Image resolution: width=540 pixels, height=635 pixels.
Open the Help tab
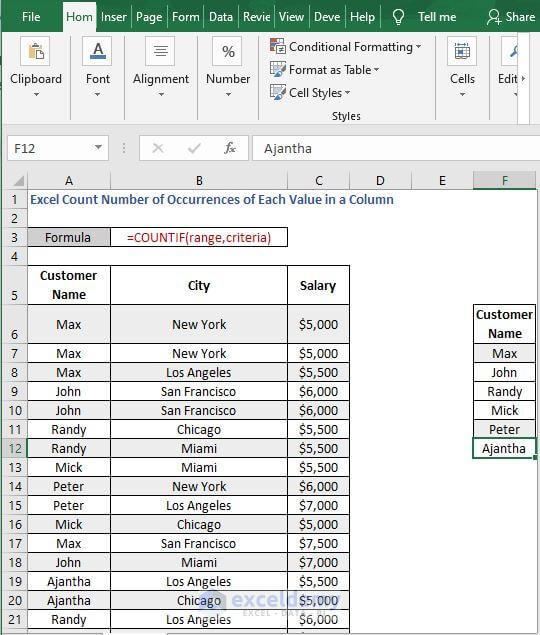click(x=362, y=17)
